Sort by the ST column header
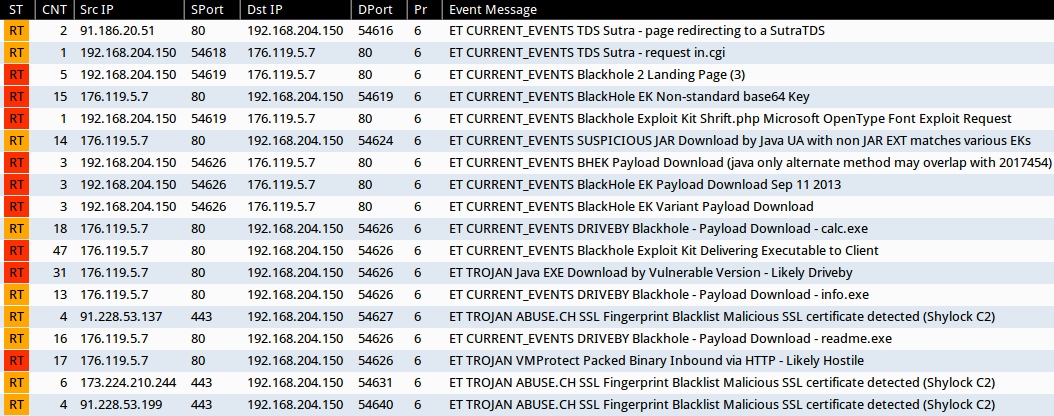Screen dimensions: 1054x416 pos(16,10)
